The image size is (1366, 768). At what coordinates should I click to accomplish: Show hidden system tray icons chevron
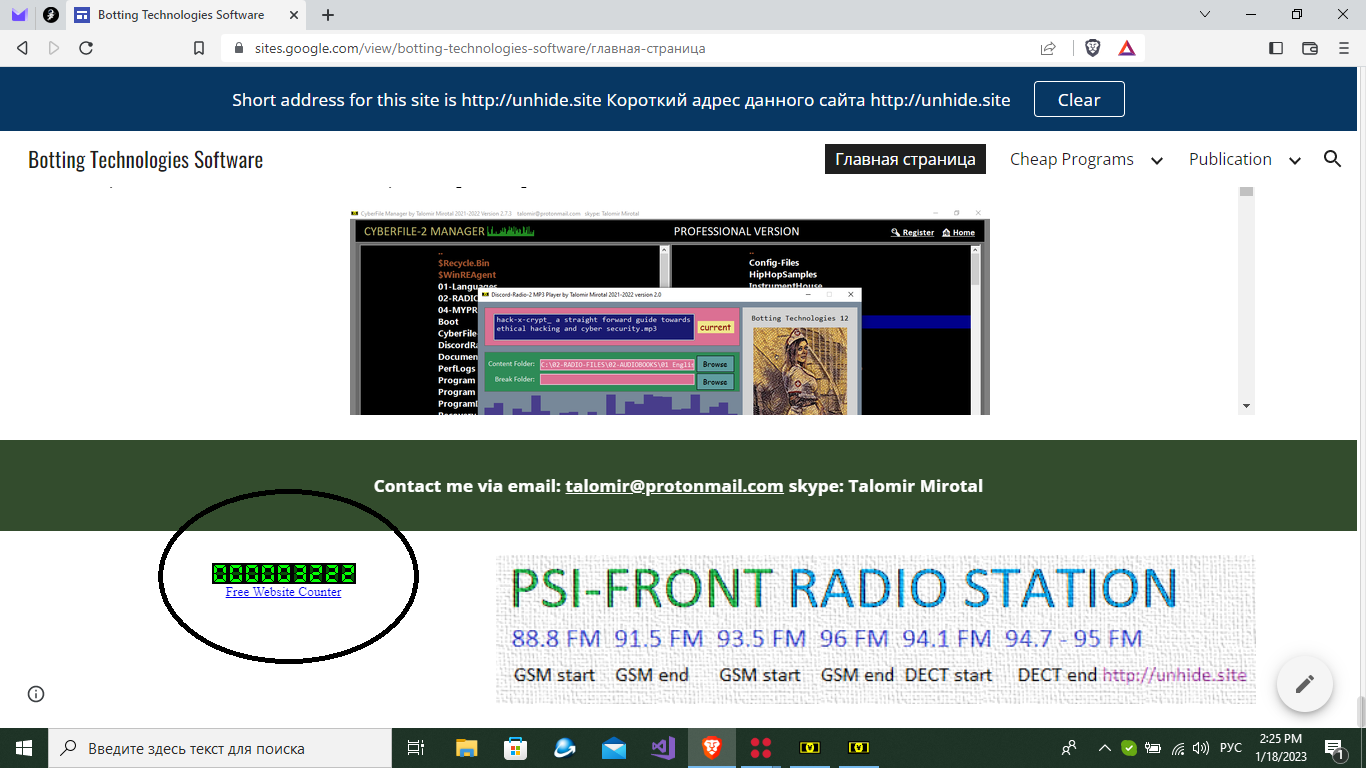(1105, 748)
